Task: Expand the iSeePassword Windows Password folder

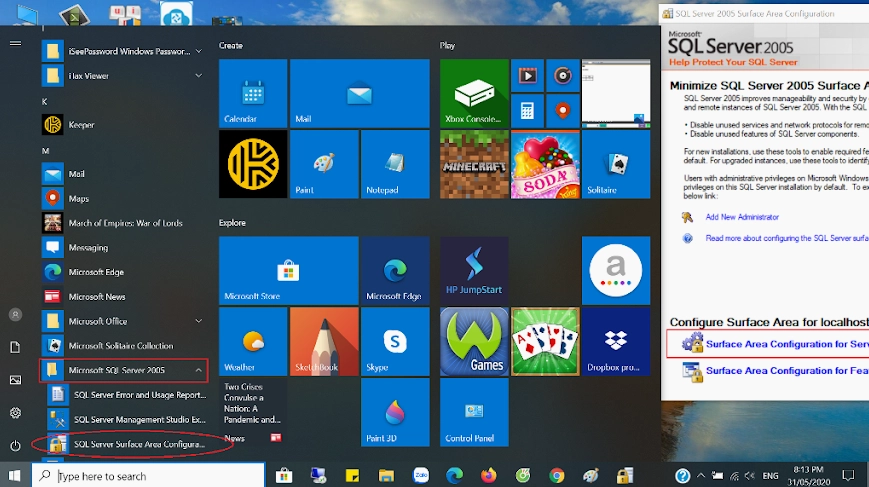Action: pos(198,51)
